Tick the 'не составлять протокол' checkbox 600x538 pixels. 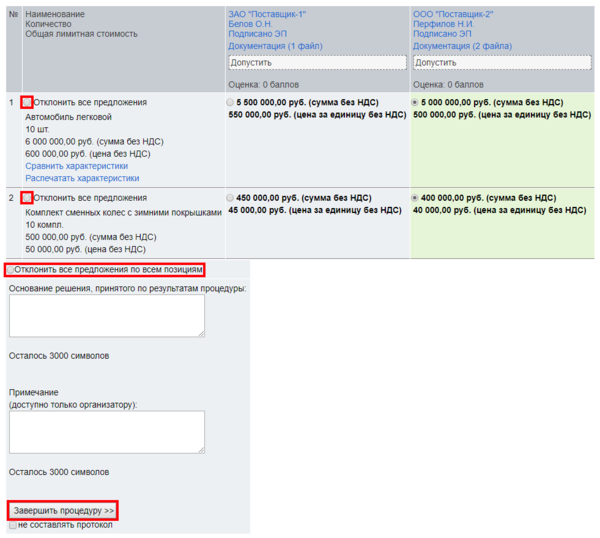(12, 524)
